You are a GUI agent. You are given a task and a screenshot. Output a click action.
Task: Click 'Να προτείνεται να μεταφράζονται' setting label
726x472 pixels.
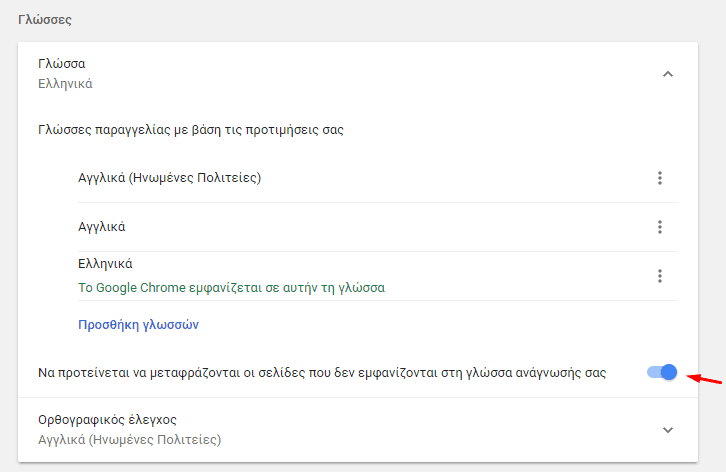point(322,372)
